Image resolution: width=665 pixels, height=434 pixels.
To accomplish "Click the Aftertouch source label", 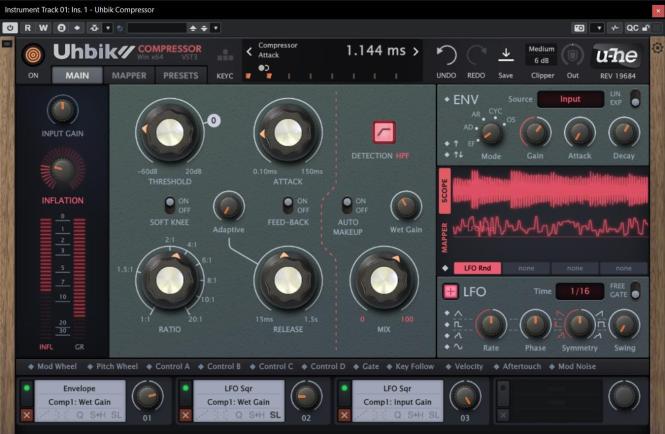I will point(522,367).
